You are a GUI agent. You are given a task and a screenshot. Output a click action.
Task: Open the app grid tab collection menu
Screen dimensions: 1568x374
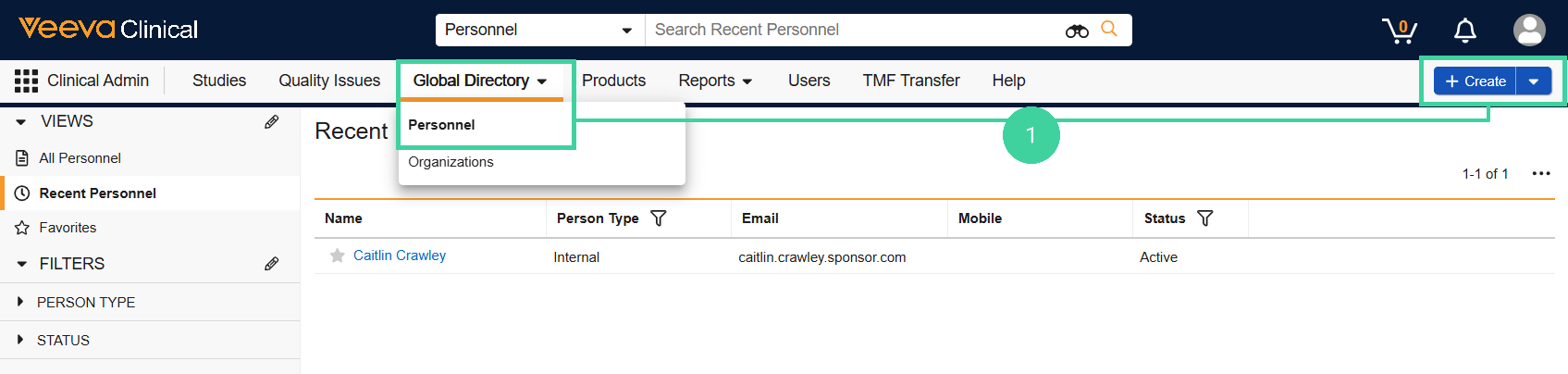(26, 81)
